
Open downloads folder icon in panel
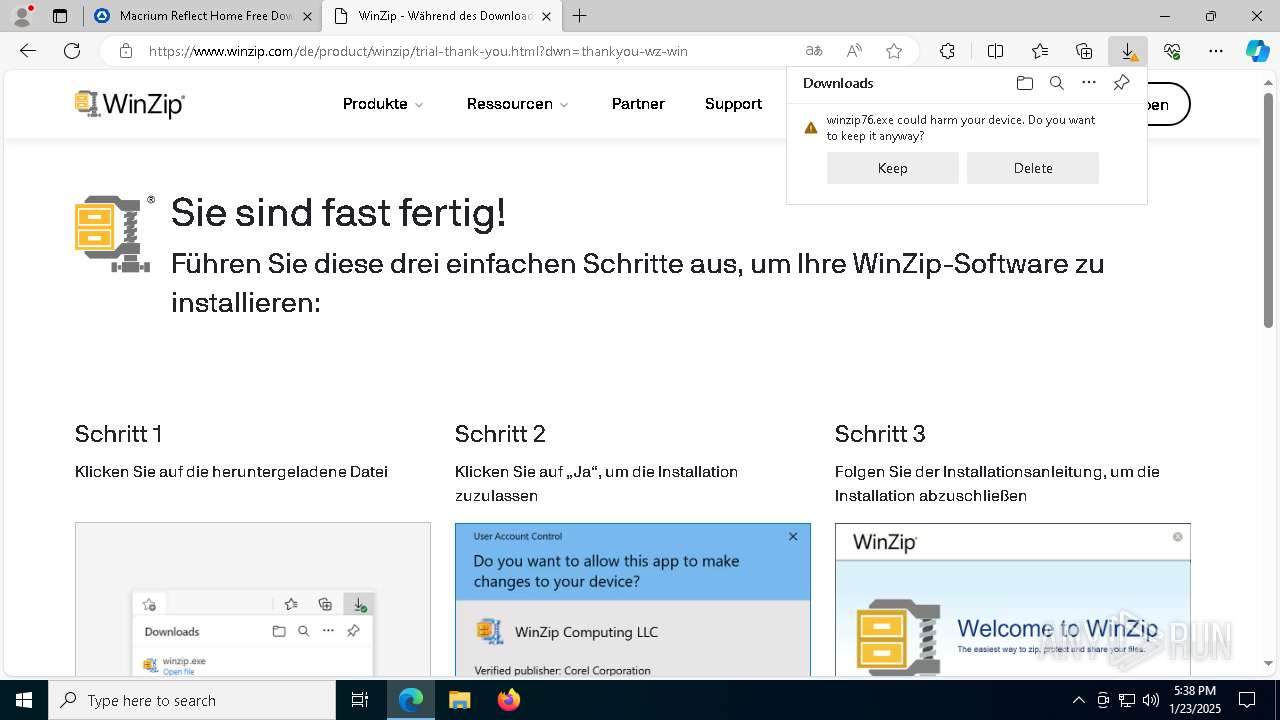(x=1024, y=83)
